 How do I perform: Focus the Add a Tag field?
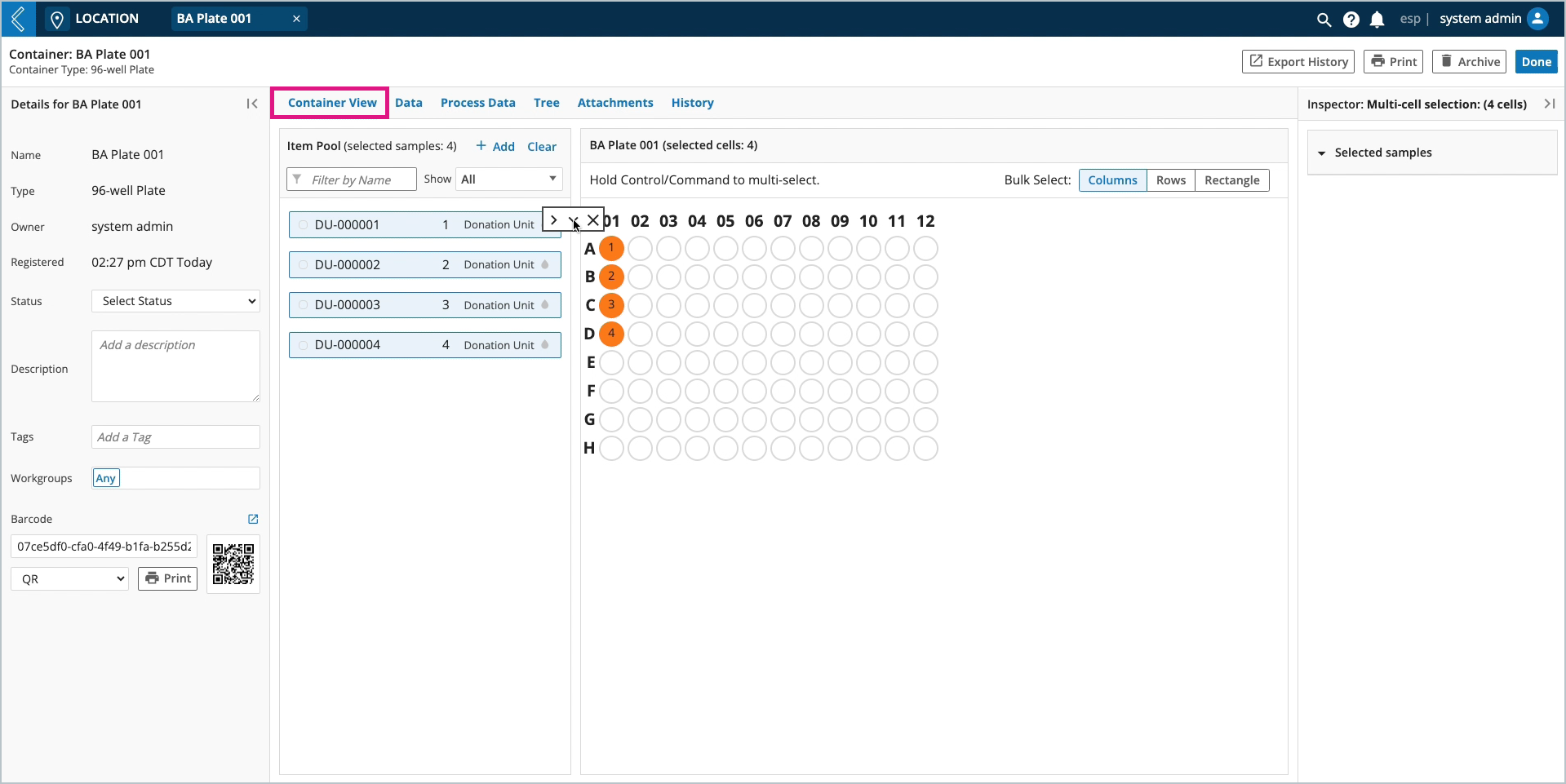(175, 436)
